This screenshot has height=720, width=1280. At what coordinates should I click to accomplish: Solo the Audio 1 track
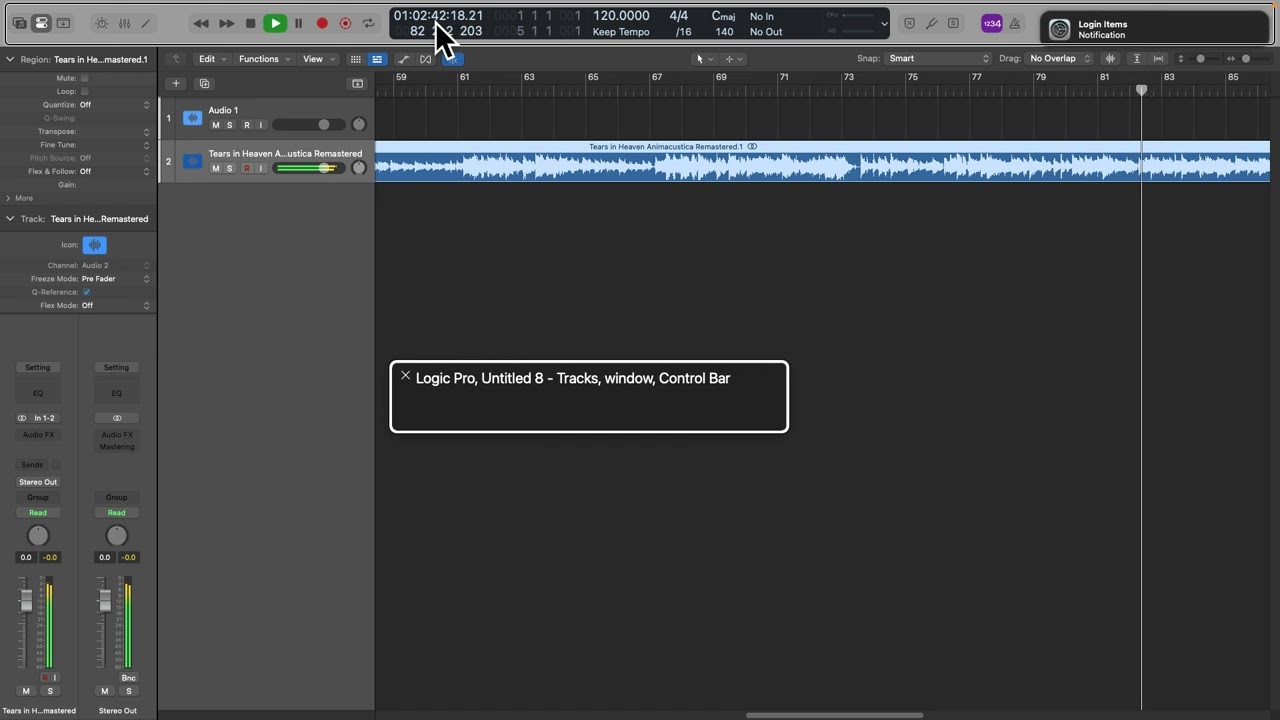[230, 125]
